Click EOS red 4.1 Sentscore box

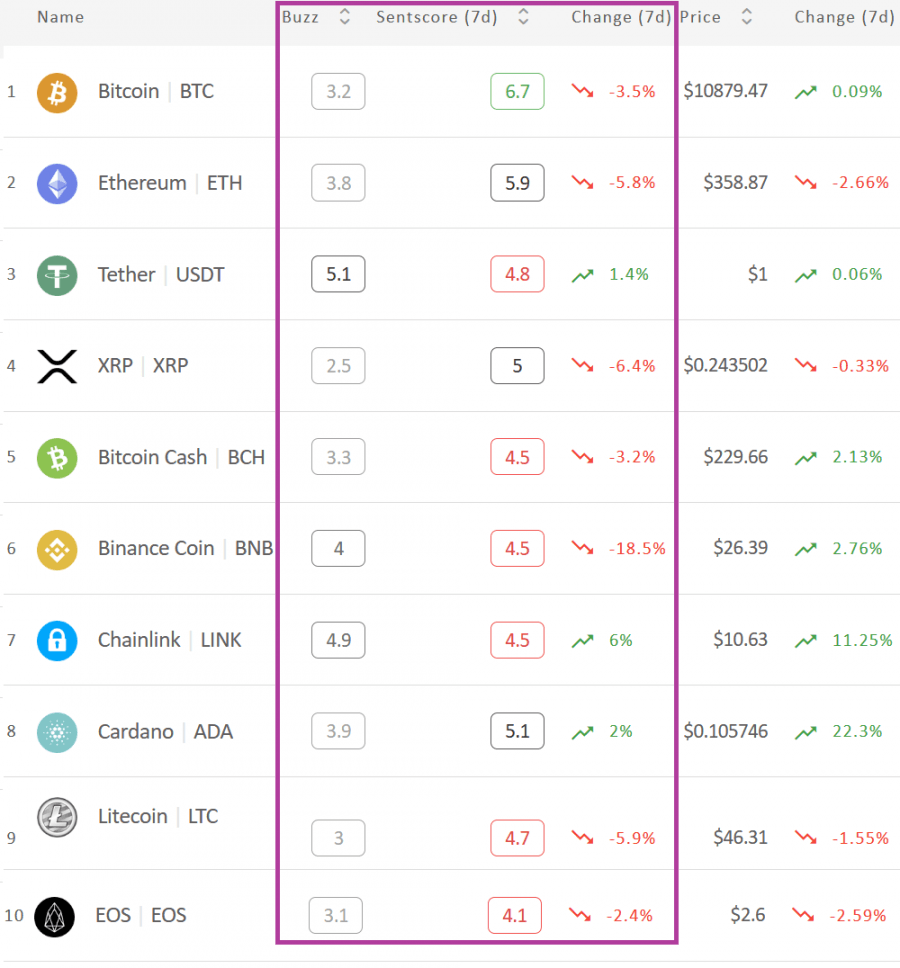point(515,916)
